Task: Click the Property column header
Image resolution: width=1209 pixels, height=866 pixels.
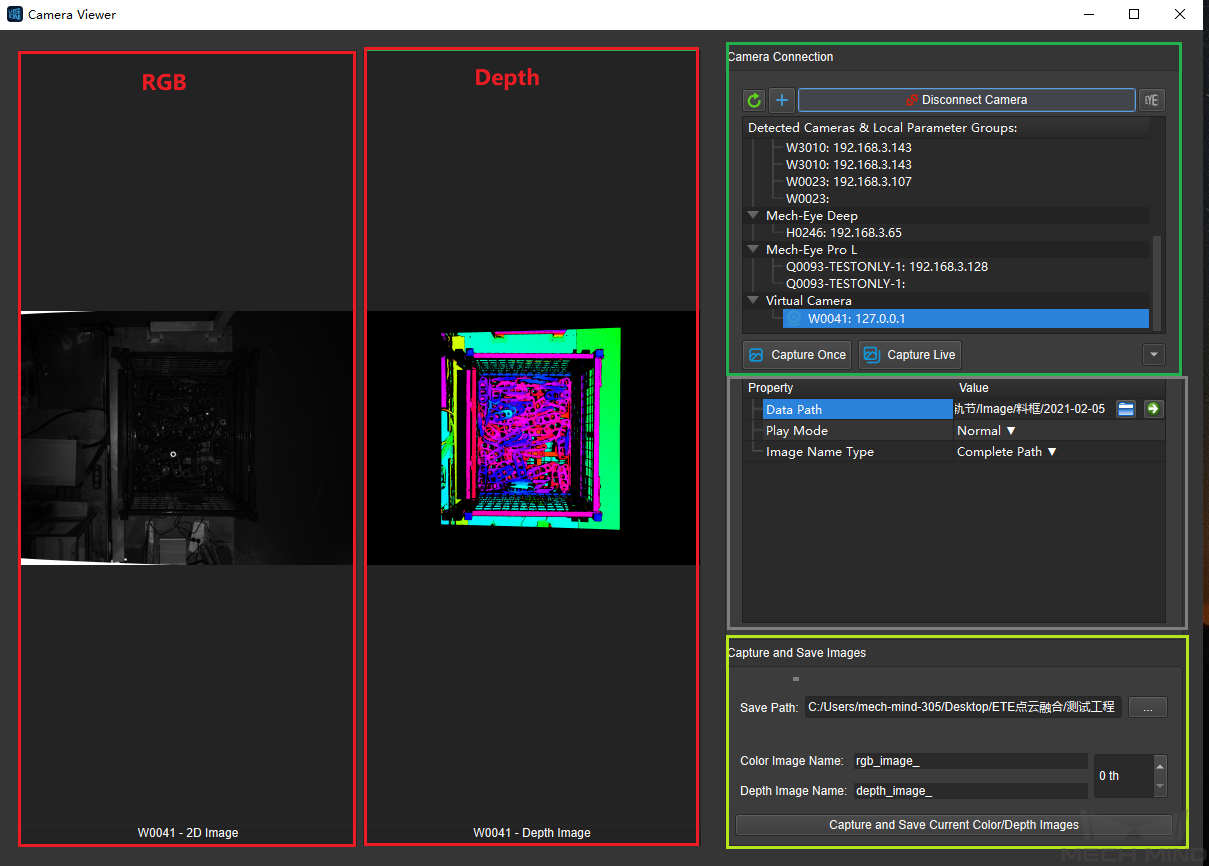Action: pyautogui.click(x=771, y=388)
